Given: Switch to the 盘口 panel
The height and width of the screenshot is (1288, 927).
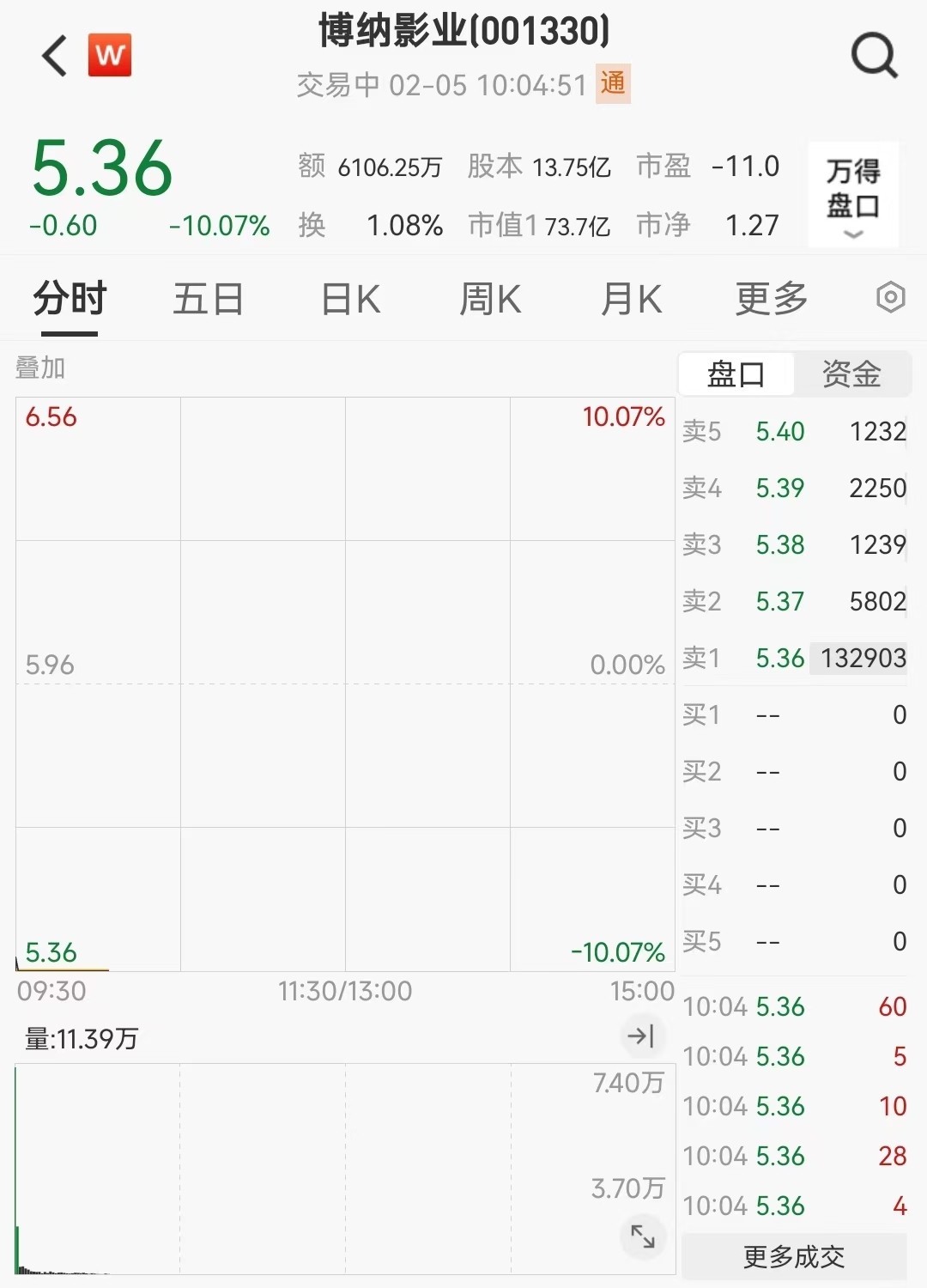Looking at the screenshot, I should coord(736,374).
